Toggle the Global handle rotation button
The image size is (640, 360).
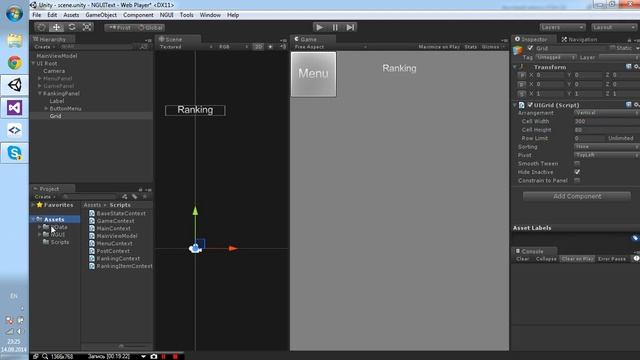point(150,28)
